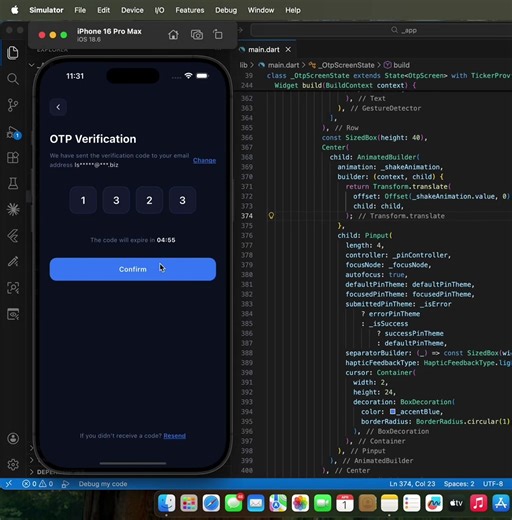Open the Edit menu
The height and width of the screenshot is (520, 512).
(103, 10)
